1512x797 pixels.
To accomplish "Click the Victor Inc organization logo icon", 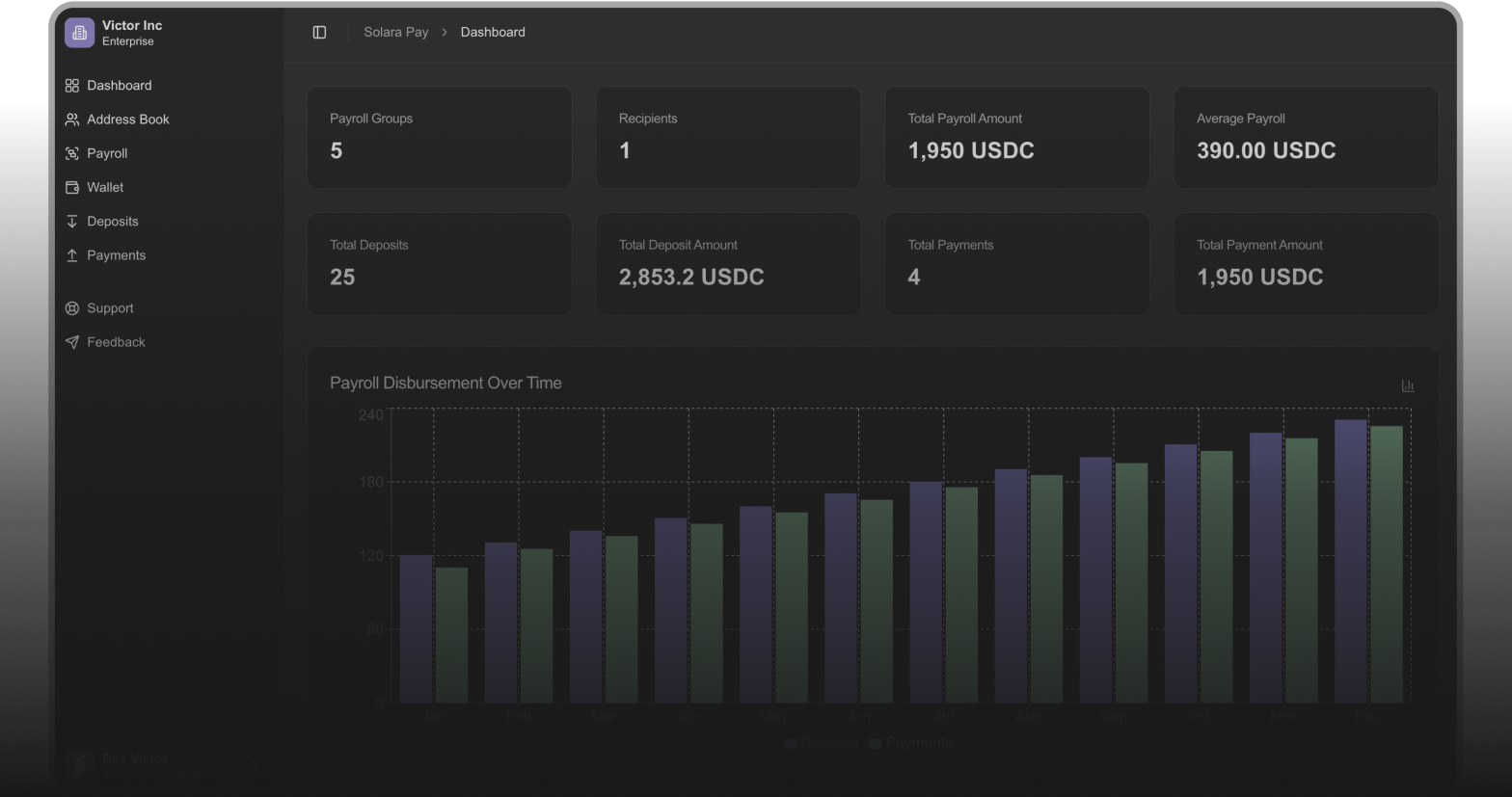I will (79, 33).
